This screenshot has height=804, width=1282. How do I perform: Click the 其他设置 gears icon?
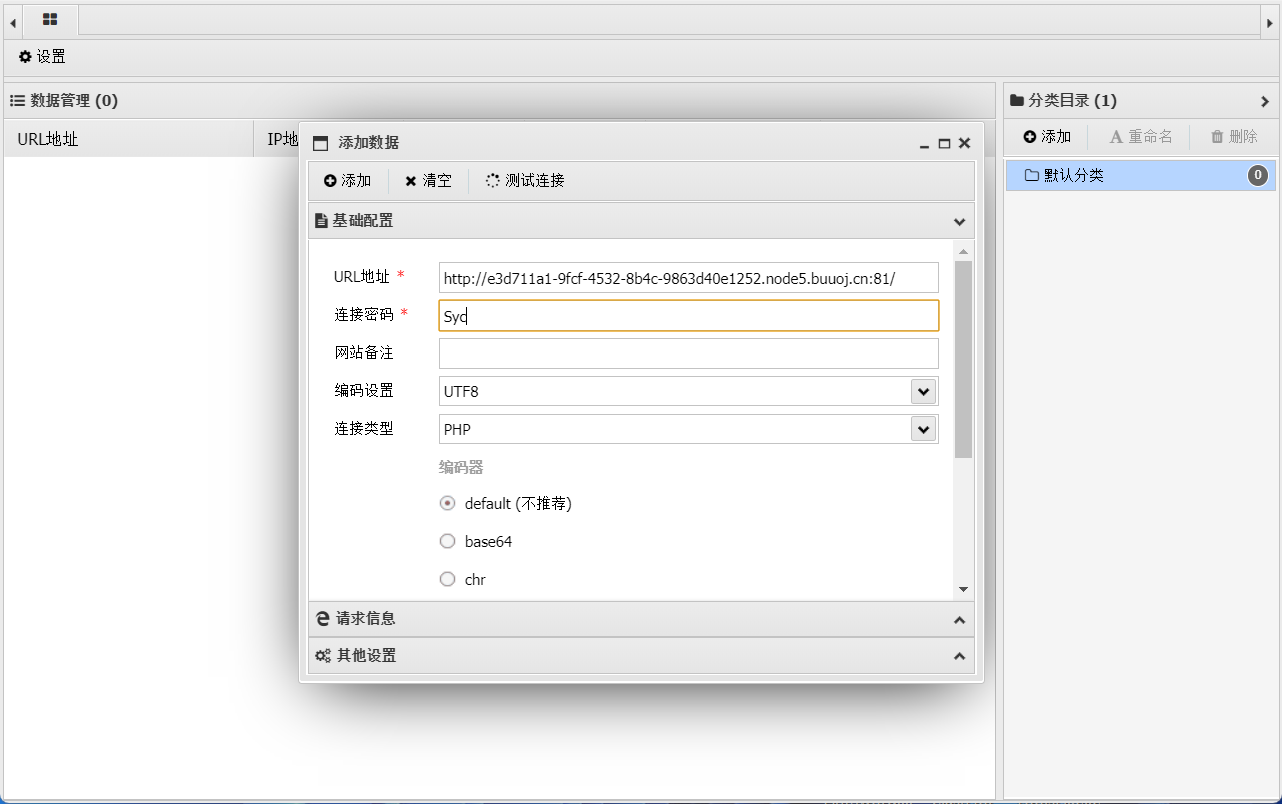coord(323,656)
